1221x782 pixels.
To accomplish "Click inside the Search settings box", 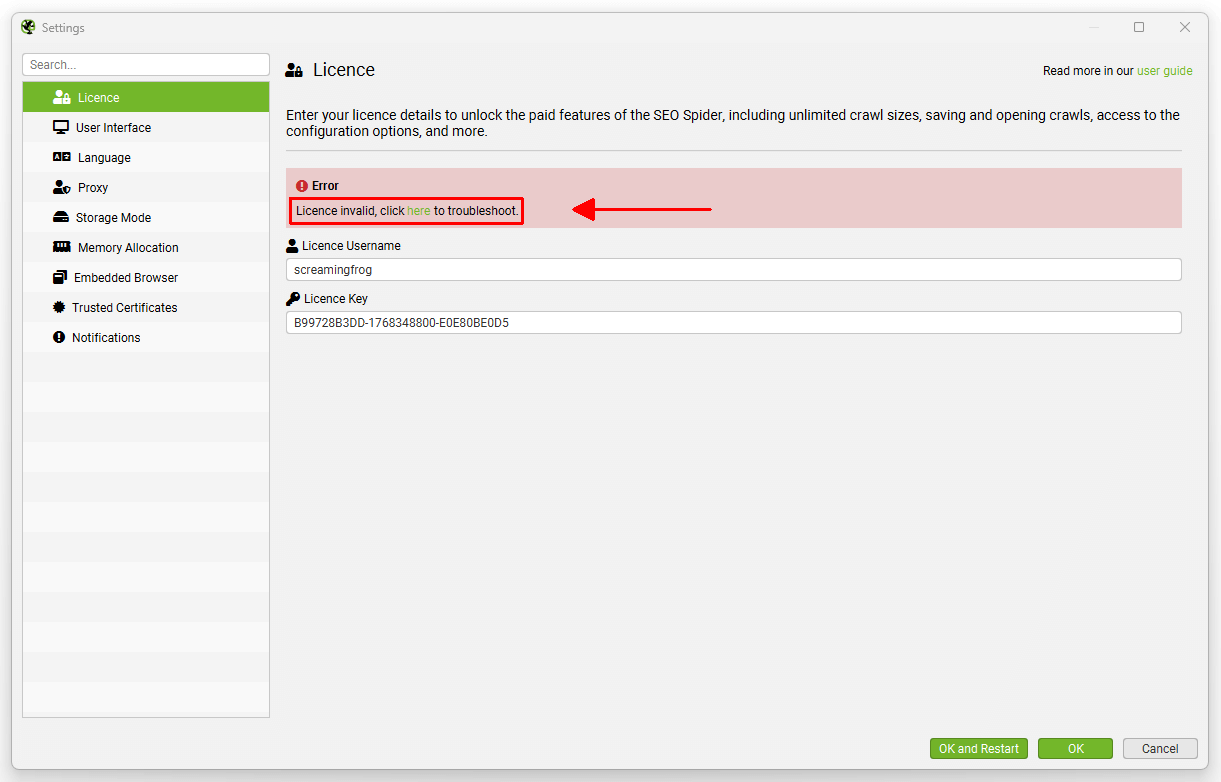I will 145,64.
